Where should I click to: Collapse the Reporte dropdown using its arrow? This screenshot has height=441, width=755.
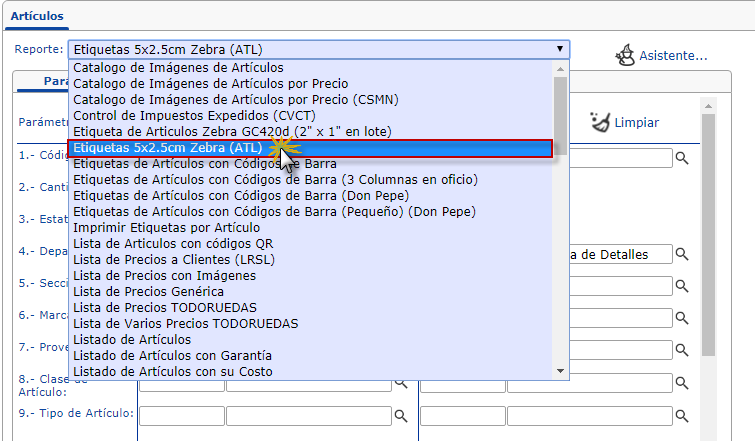click(560, 48)
